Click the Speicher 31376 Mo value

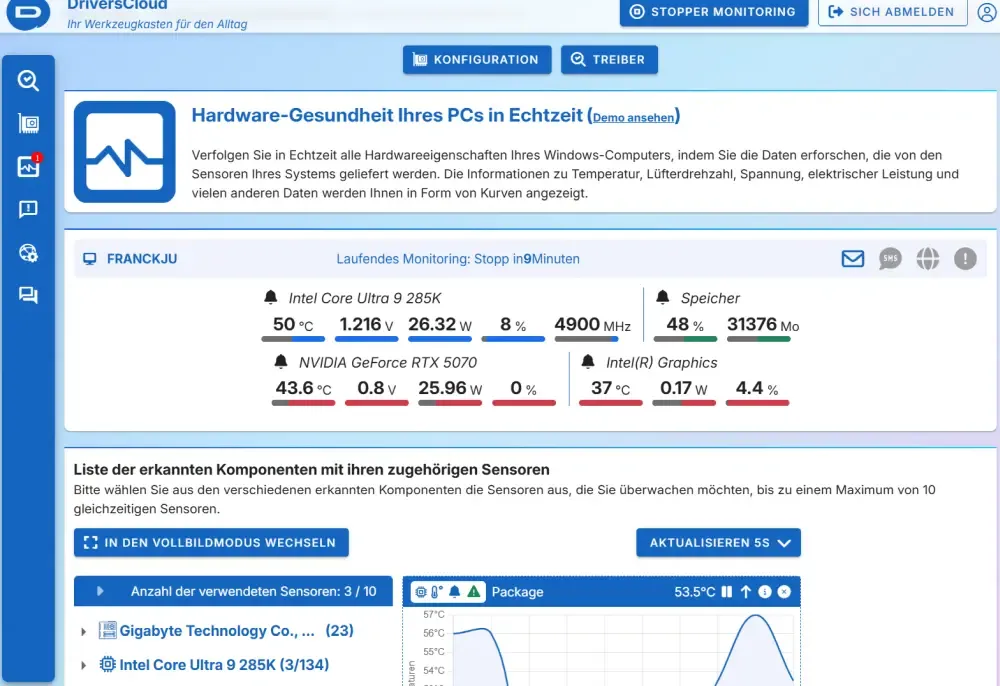763,325
